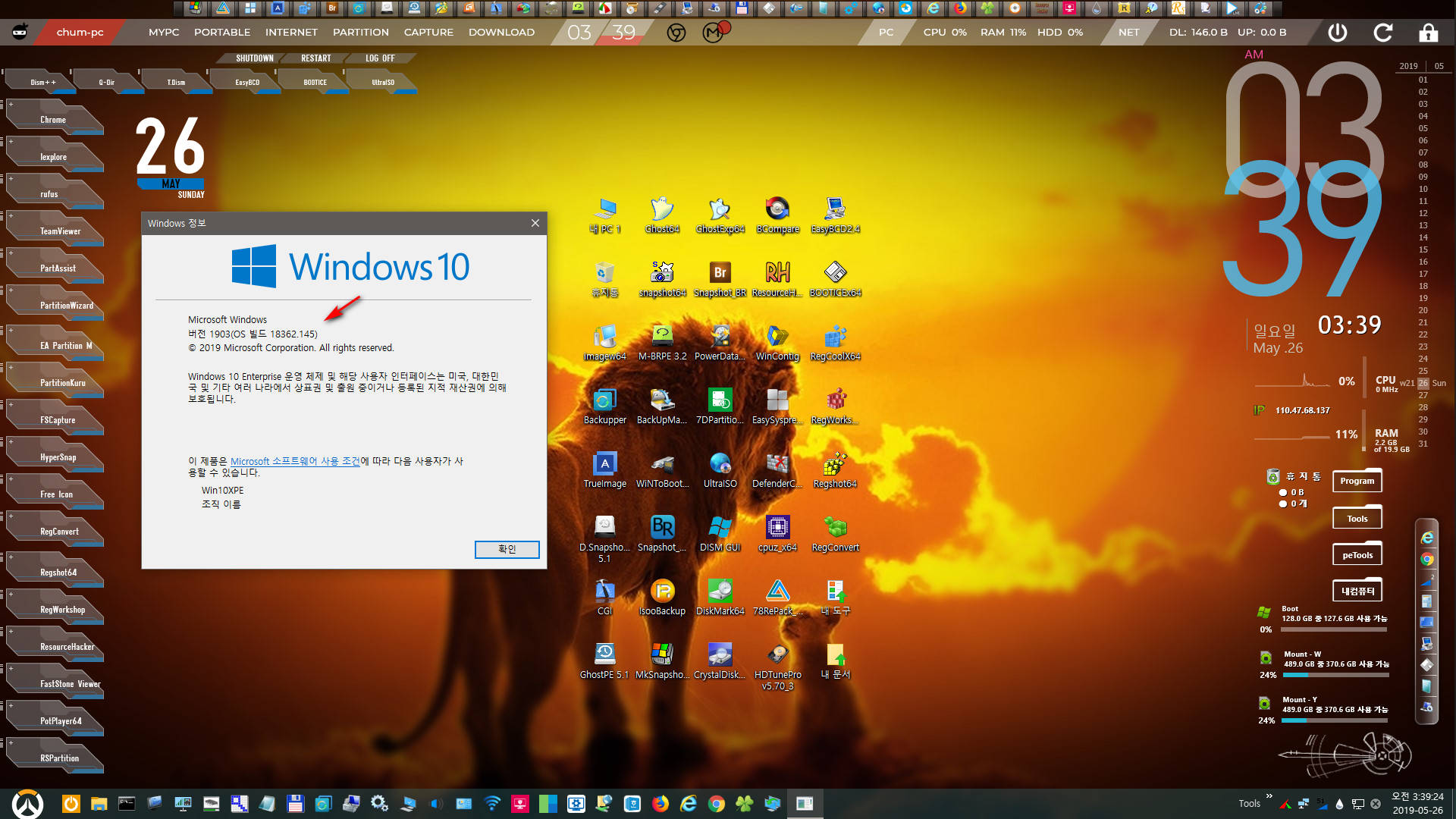Launch TeamViewer from left sidebar

click(x=55, y=231)
